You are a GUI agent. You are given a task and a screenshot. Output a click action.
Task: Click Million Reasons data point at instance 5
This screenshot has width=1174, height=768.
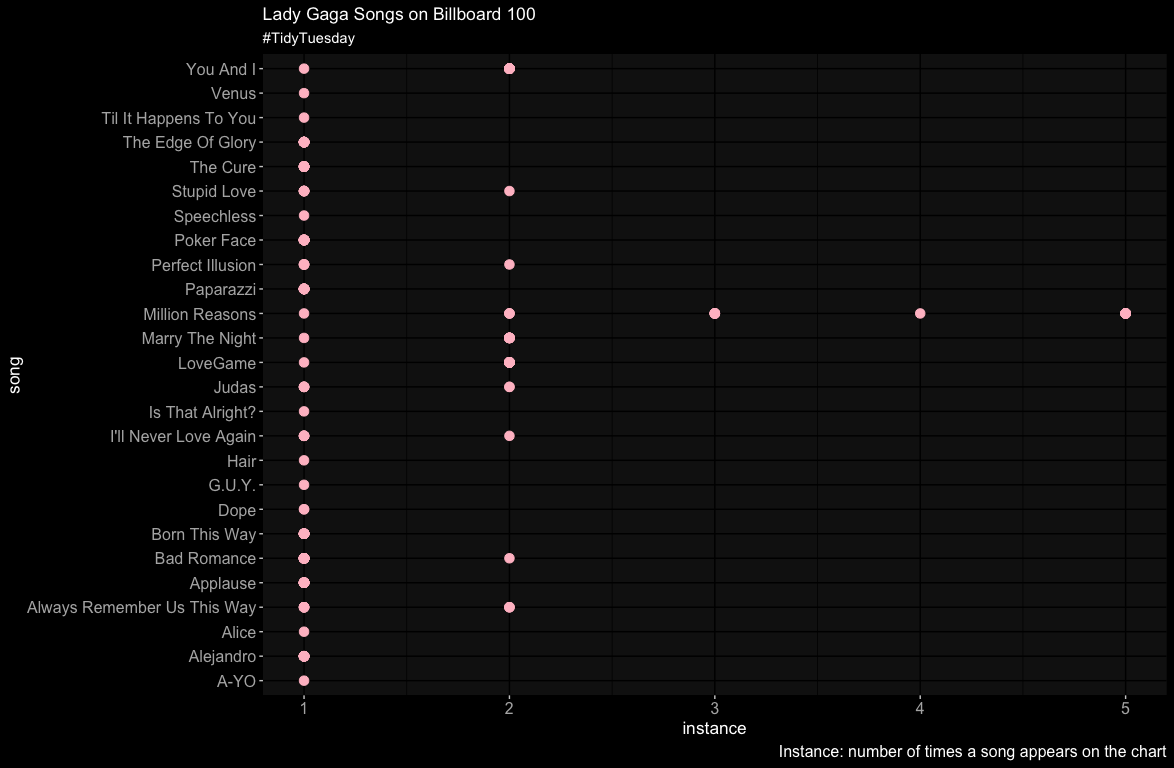pos(1125,314)
